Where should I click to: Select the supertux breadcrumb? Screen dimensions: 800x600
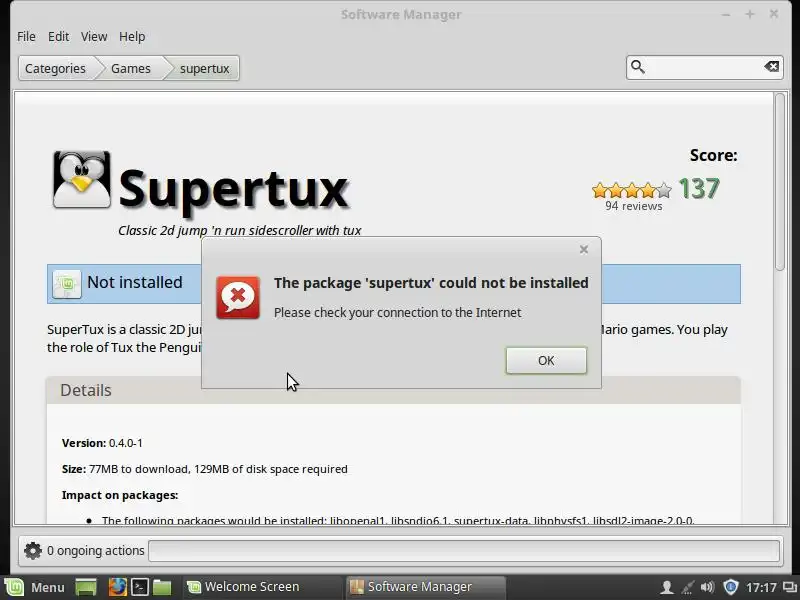click(204, 68)
